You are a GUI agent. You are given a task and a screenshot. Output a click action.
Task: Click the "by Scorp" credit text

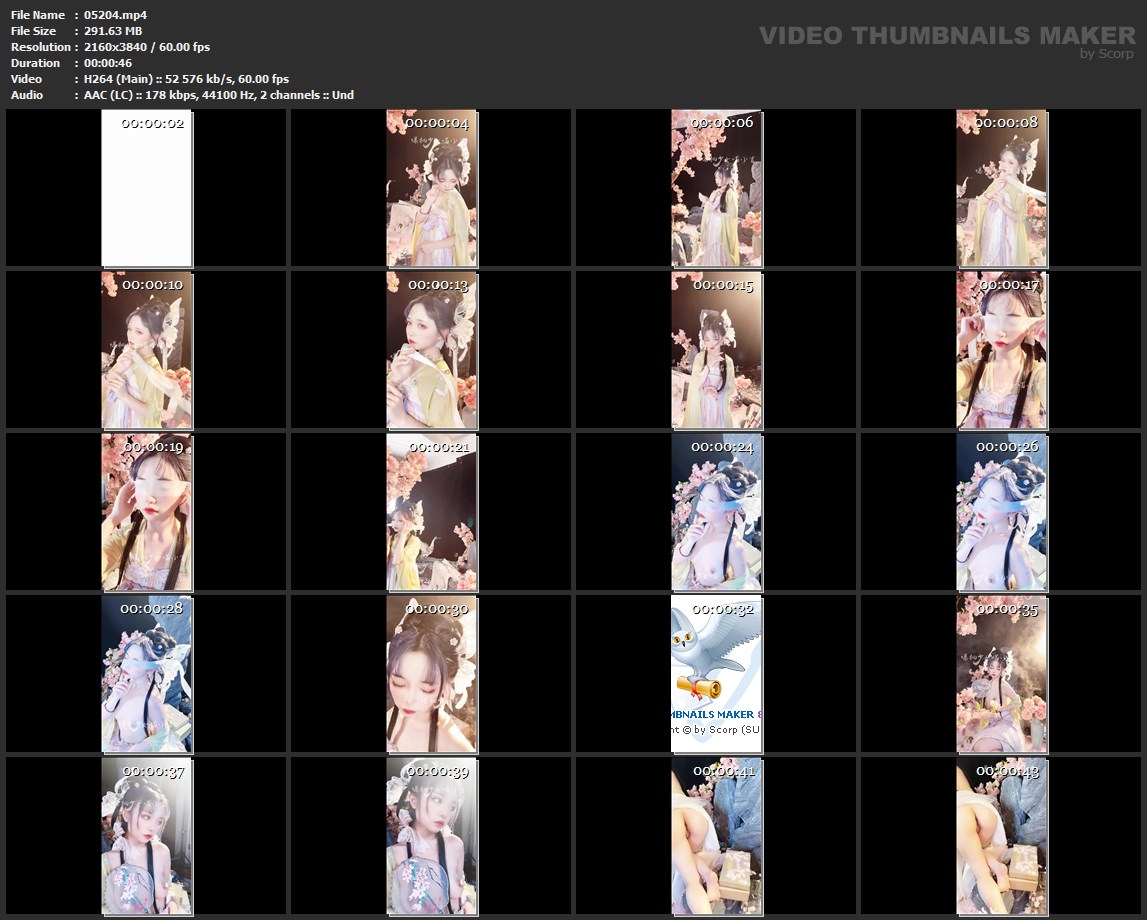(1107, 54)
